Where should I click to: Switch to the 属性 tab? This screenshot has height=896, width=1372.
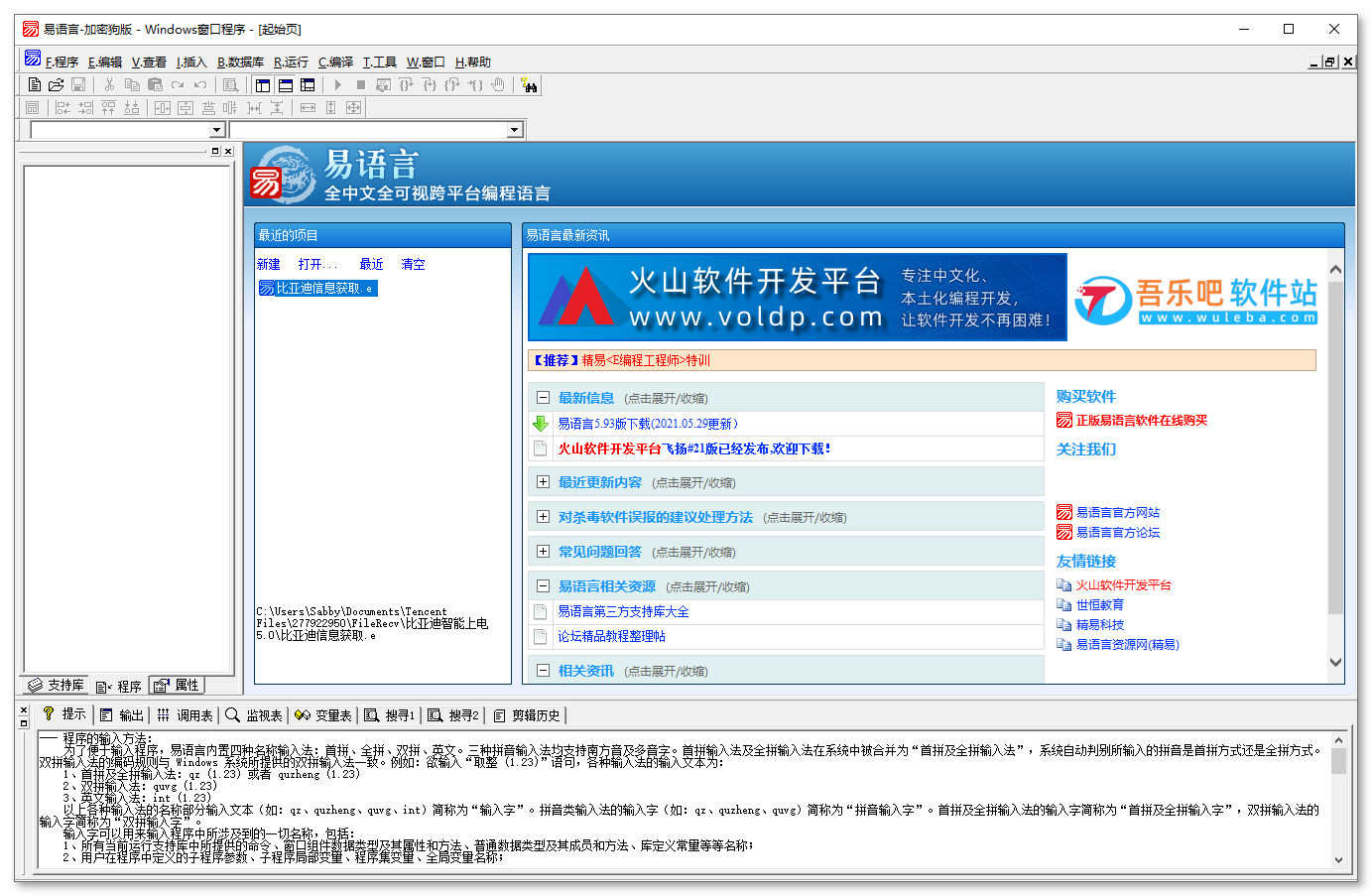pyautogui.click(x=178, y=685)
